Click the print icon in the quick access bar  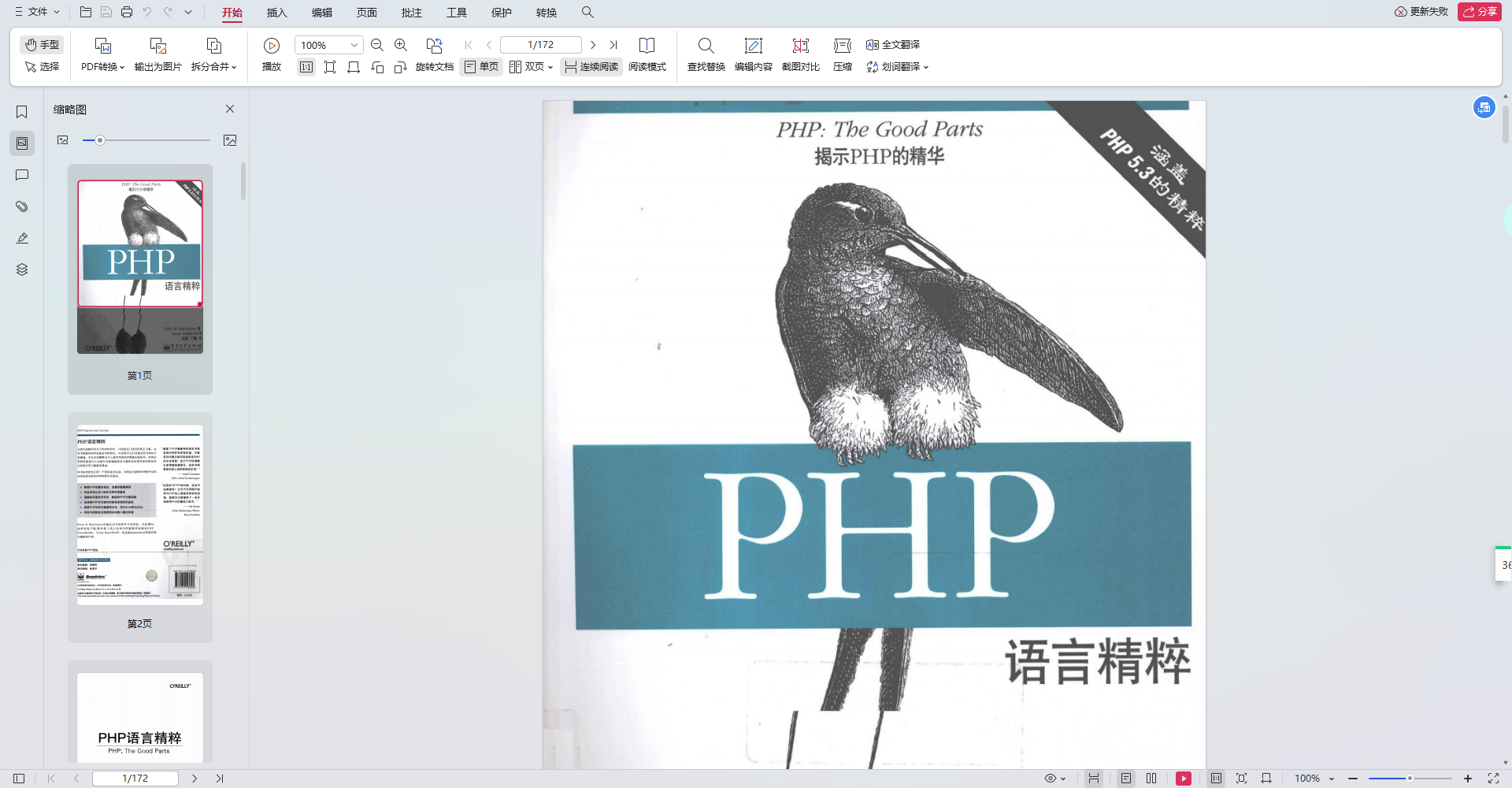pyautogui.click(x=127, y=12)
